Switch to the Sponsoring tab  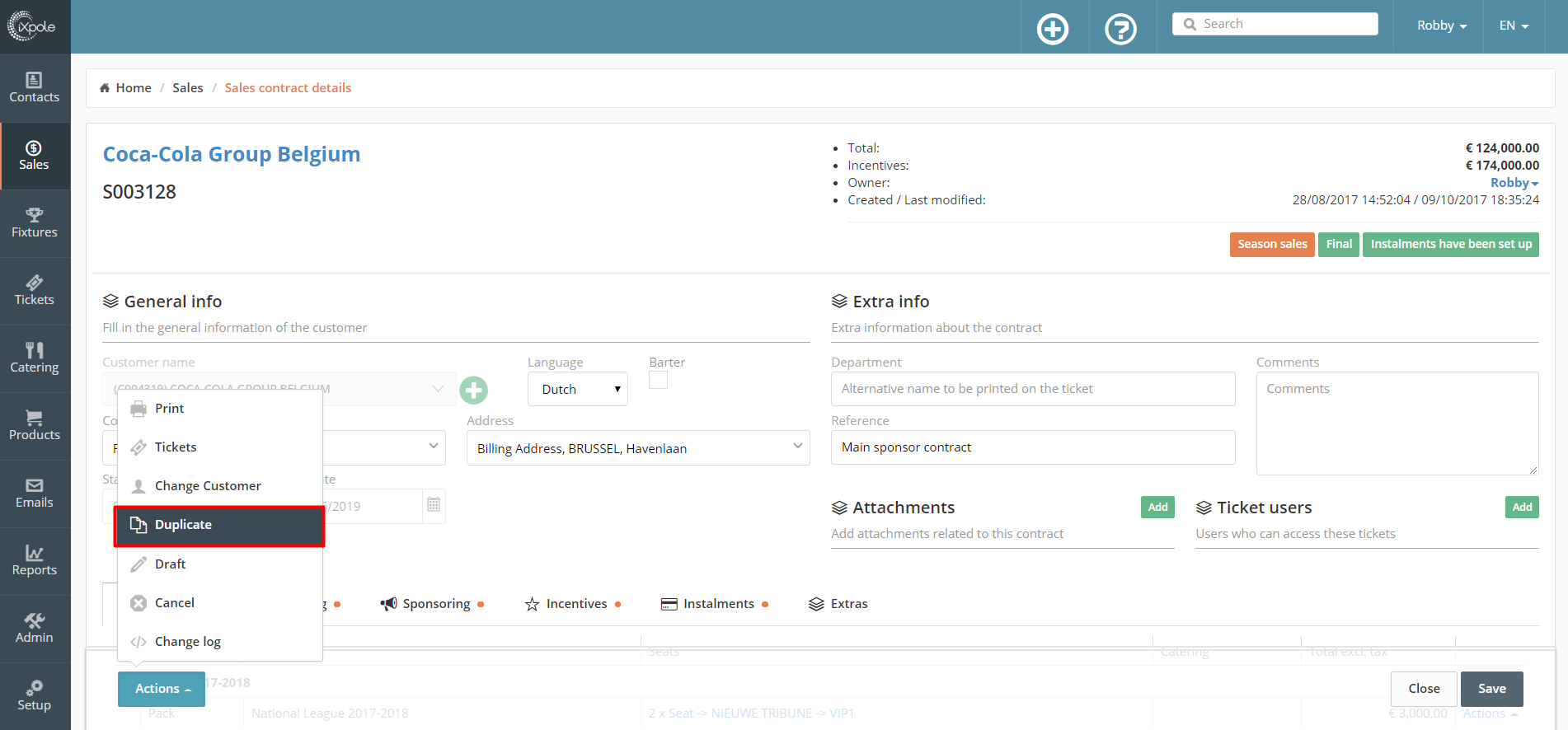tap(432, 604)
